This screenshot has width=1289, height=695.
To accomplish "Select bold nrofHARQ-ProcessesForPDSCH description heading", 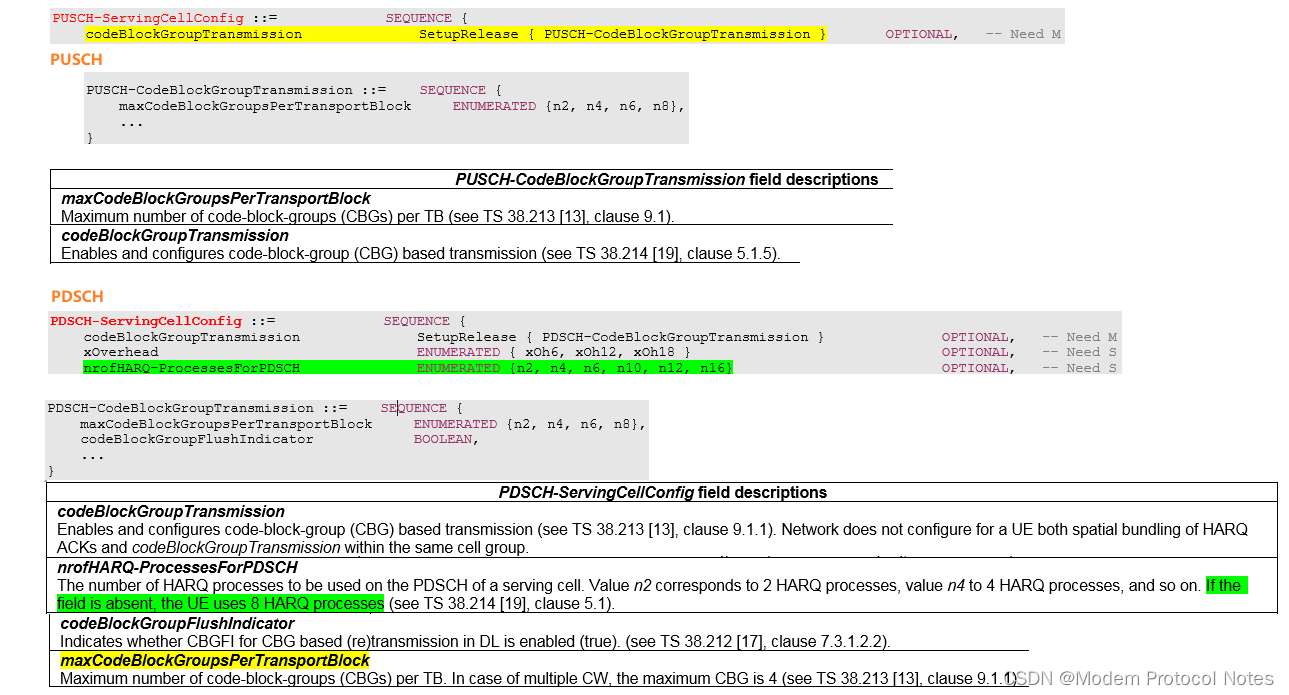I will point(177,568).
